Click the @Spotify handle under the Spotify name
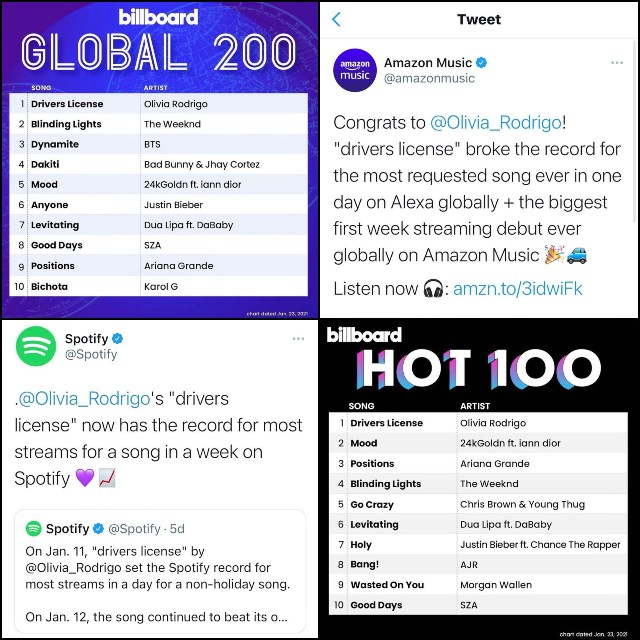640x640 pixels. click(91, 354)
